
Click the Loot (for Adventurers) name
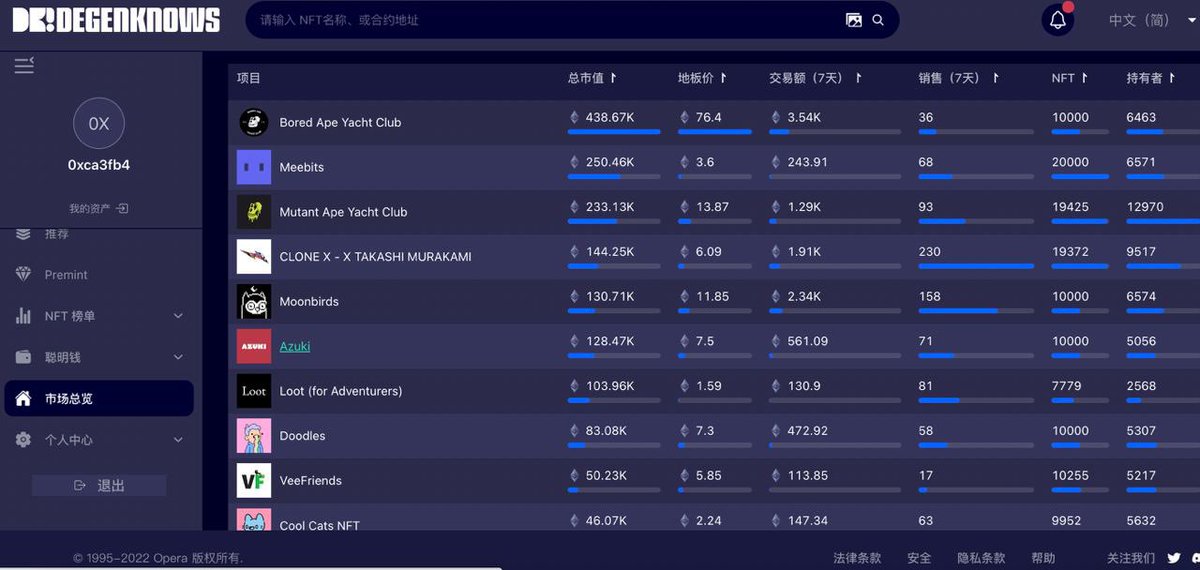click(341, 391)
